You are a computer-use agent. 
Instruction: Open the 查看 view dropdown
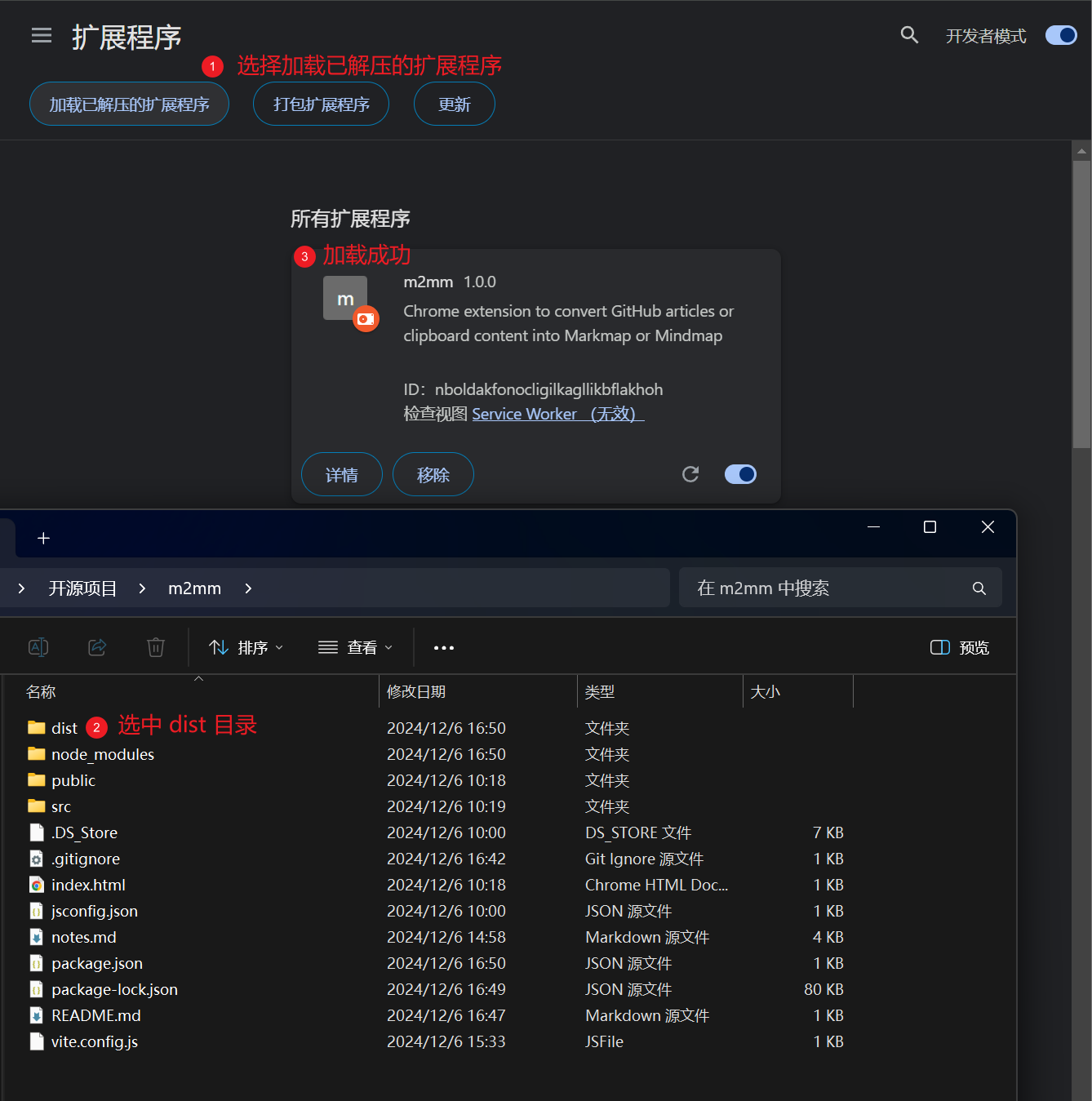pos(355,647)
